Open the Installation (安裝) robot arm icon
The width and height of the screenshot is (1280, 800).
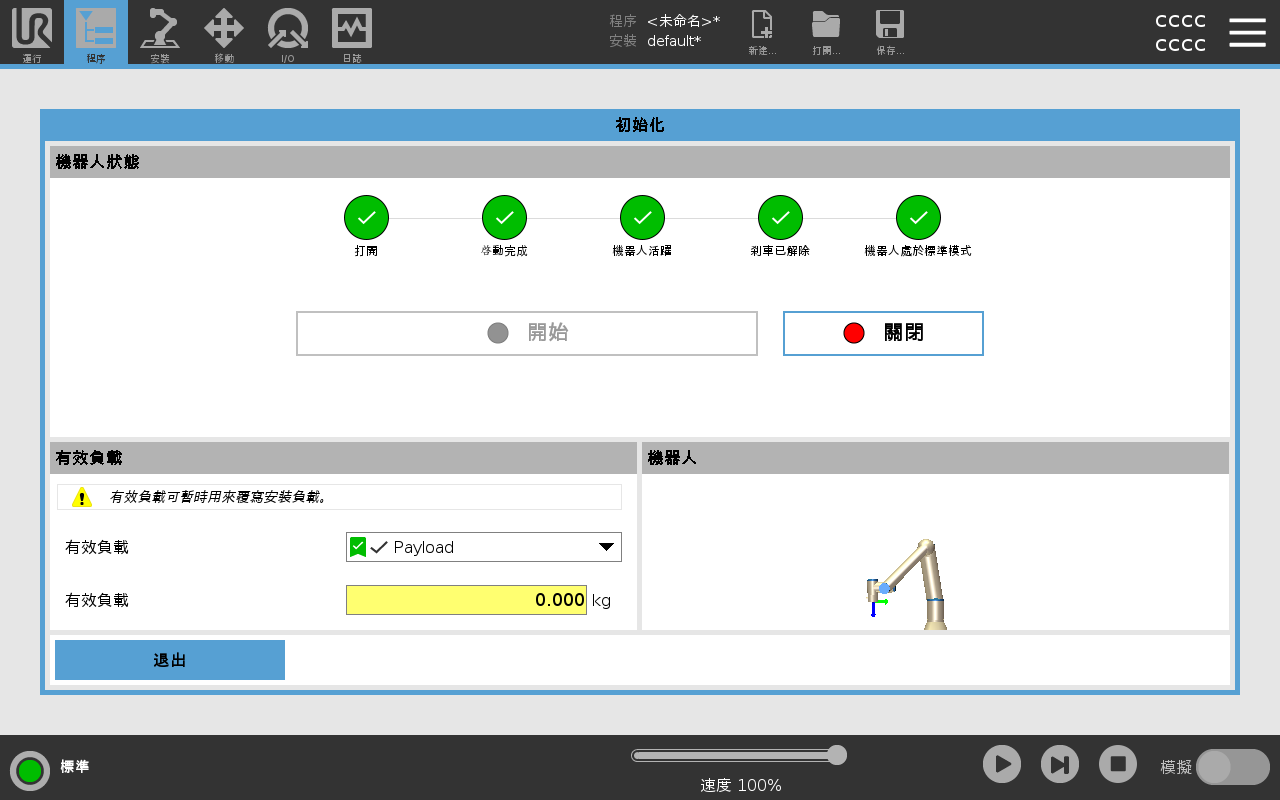click(x=160, y=32)
